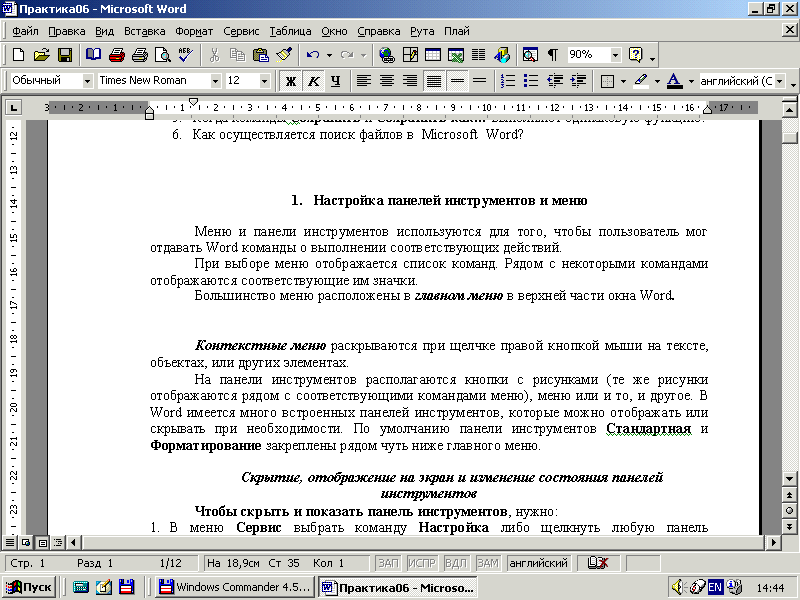Apply the font color (A) button

pos(674,81)
